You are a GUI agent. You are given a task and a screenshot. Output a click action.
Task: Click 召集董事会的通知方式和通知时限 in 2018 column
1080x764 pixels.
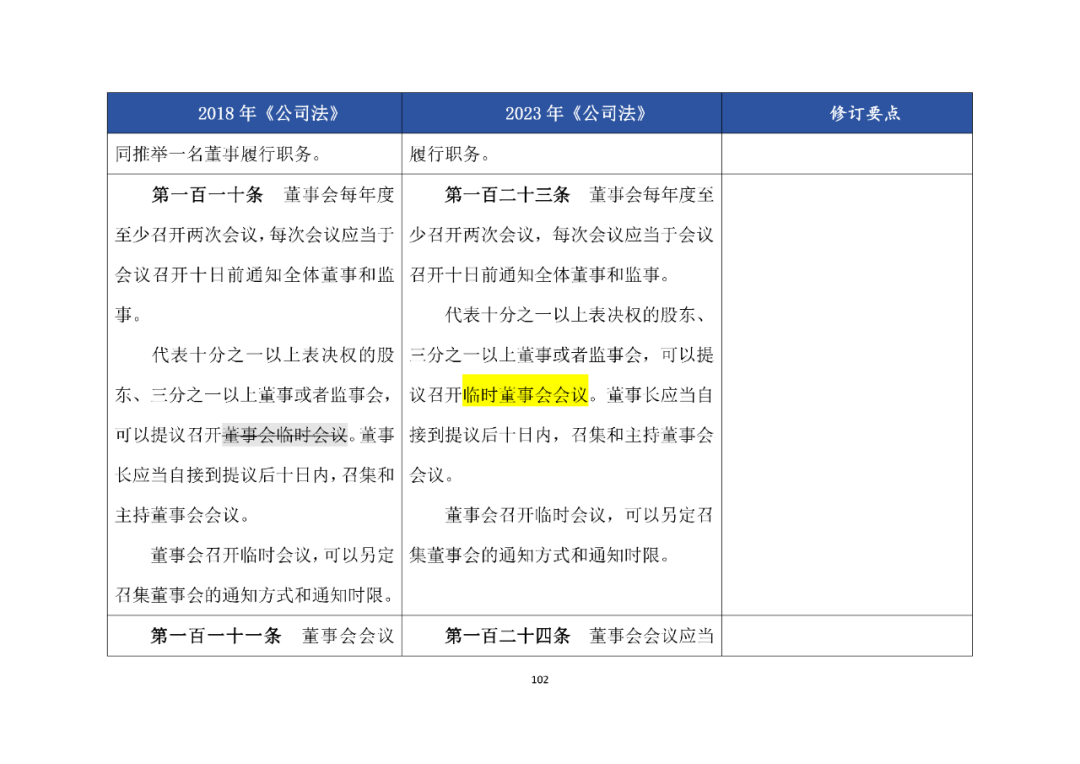(x=254, y=595)
